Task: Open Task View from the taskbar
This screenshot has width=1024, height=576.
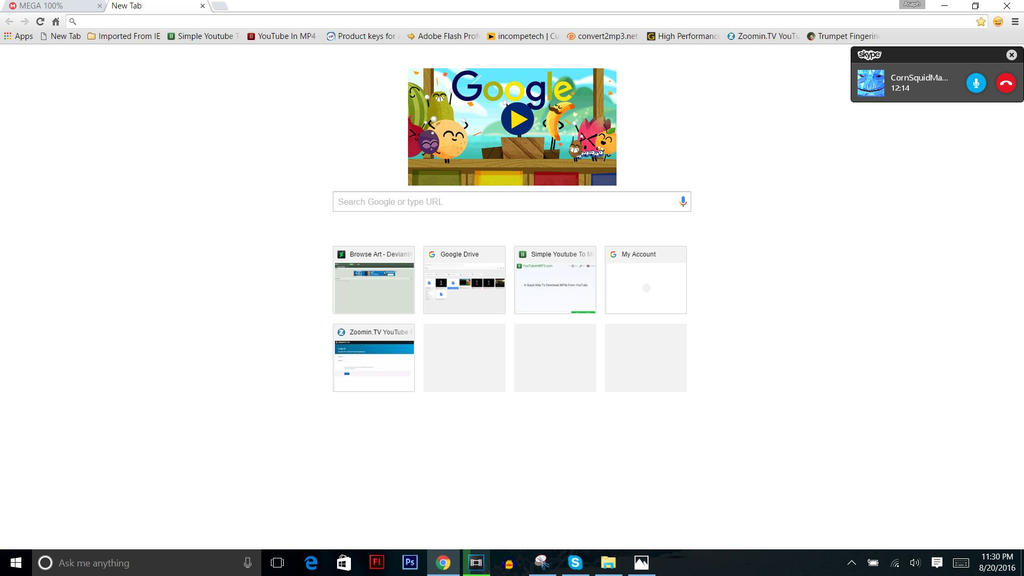Action: coord(277,562)
